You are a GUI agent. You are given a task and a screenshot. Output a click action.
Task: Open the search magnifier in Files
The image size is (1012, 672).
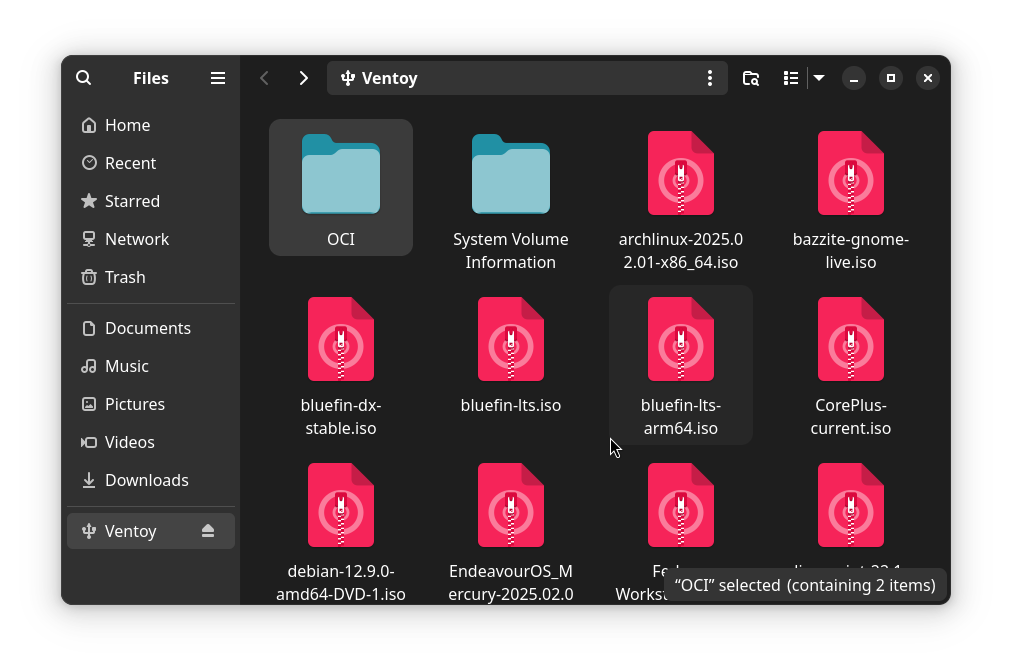83,78
